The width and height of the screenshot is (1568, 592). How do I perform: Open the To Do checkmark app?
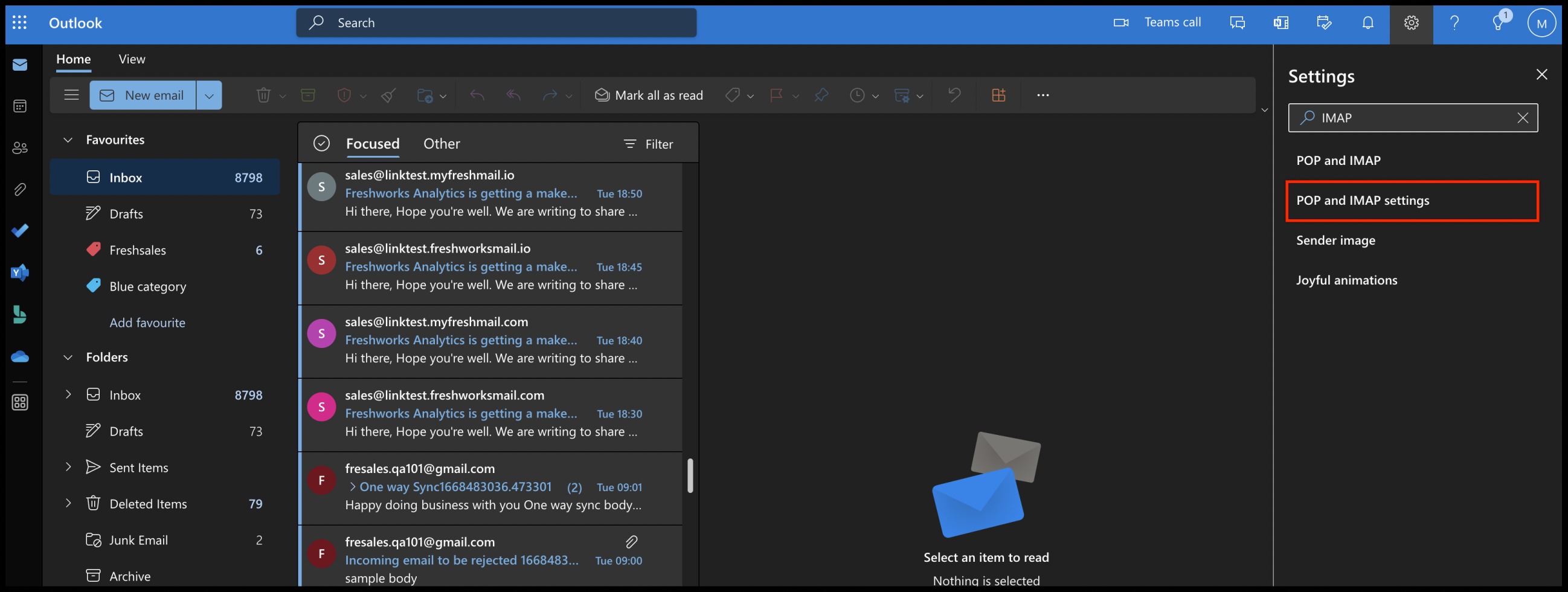(20, 231)
